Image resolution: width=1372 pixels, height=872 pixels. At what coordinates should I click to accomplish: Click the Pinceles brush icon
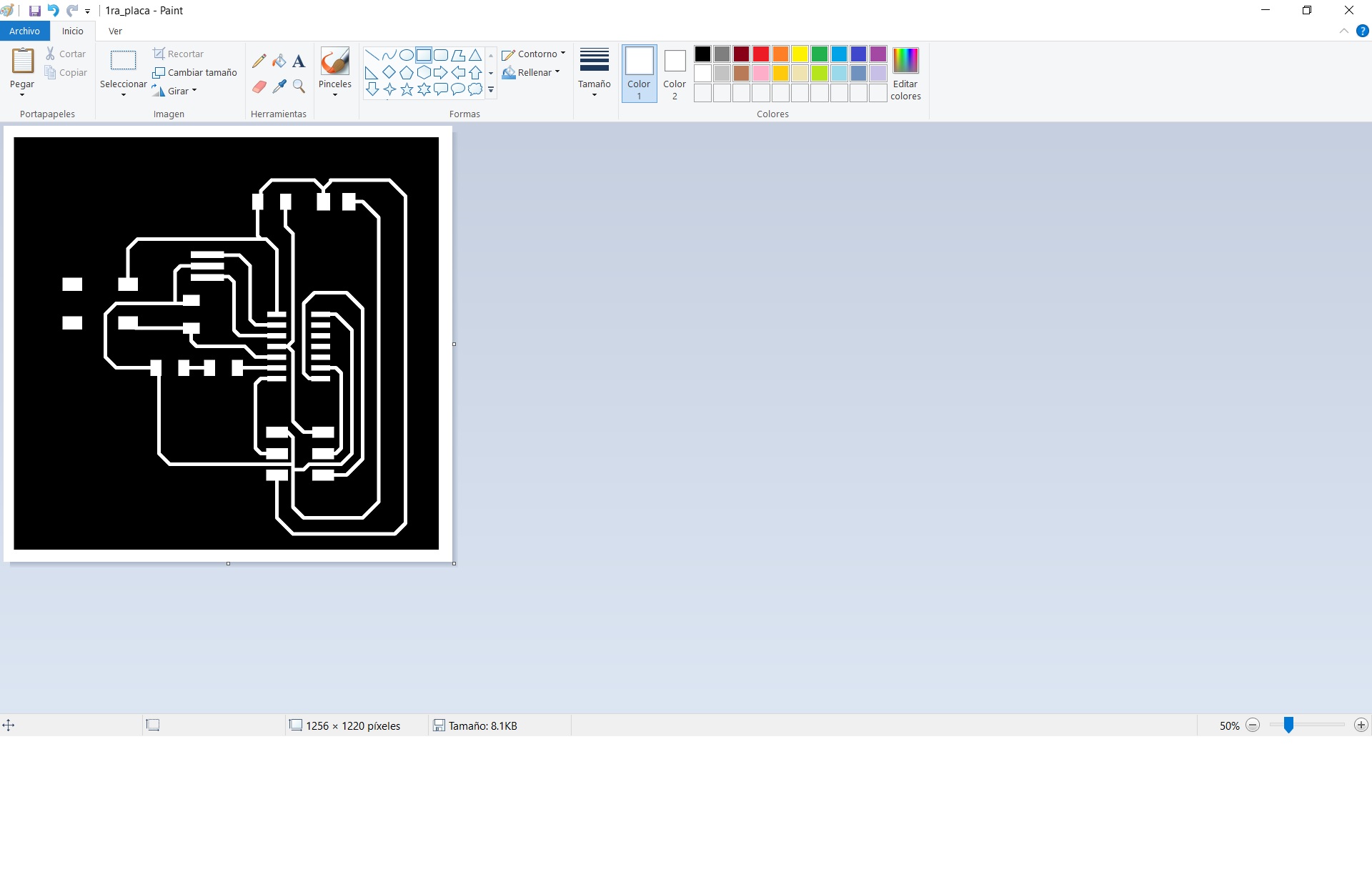tap(334, 61)
